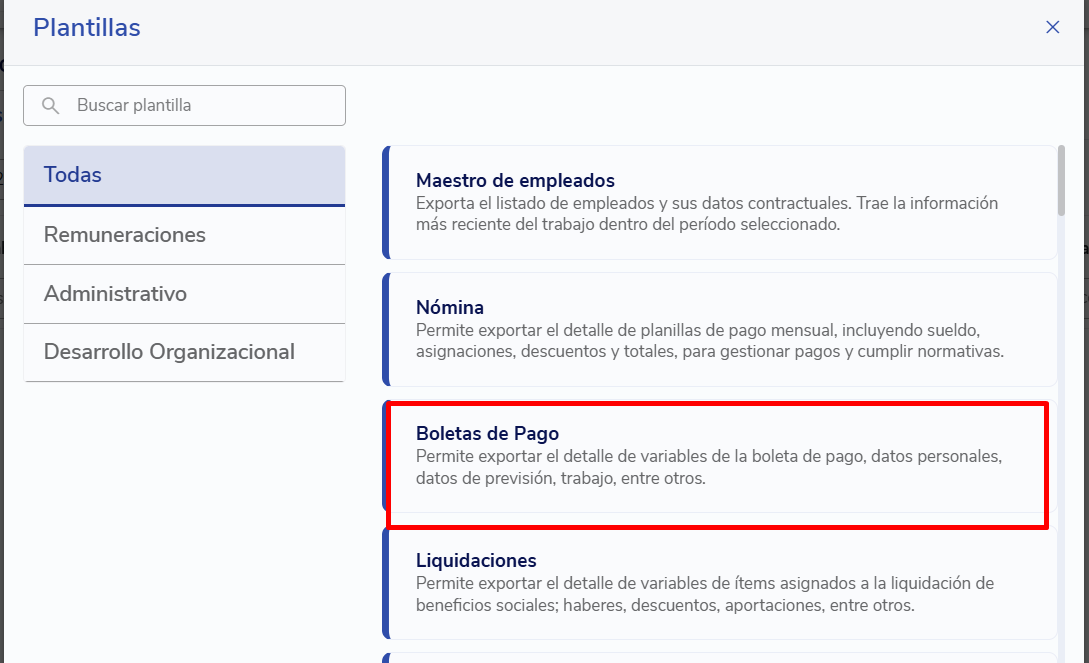The height and width of the screenshot is (663, 1089).
Task: Click the partially visible card below Liquidaciones
Action: [718, 657]
